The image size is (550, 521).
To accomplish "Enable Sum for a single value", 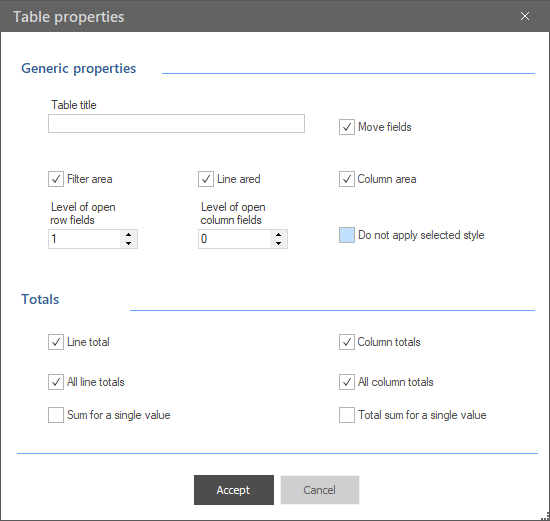I will [x=56, y=415].
